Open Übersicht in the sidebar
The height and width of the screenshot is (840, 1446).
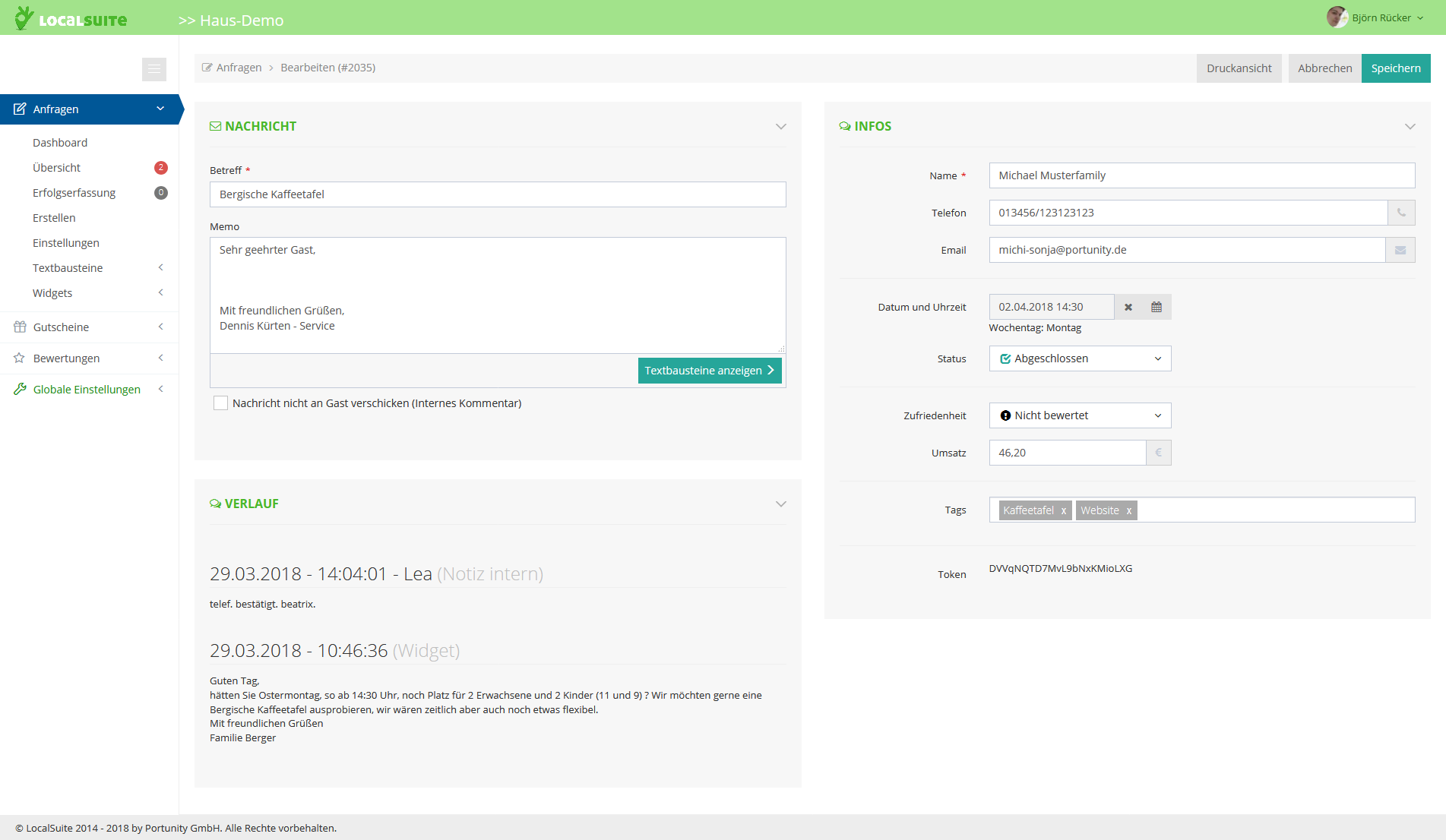tap(57, 168)
